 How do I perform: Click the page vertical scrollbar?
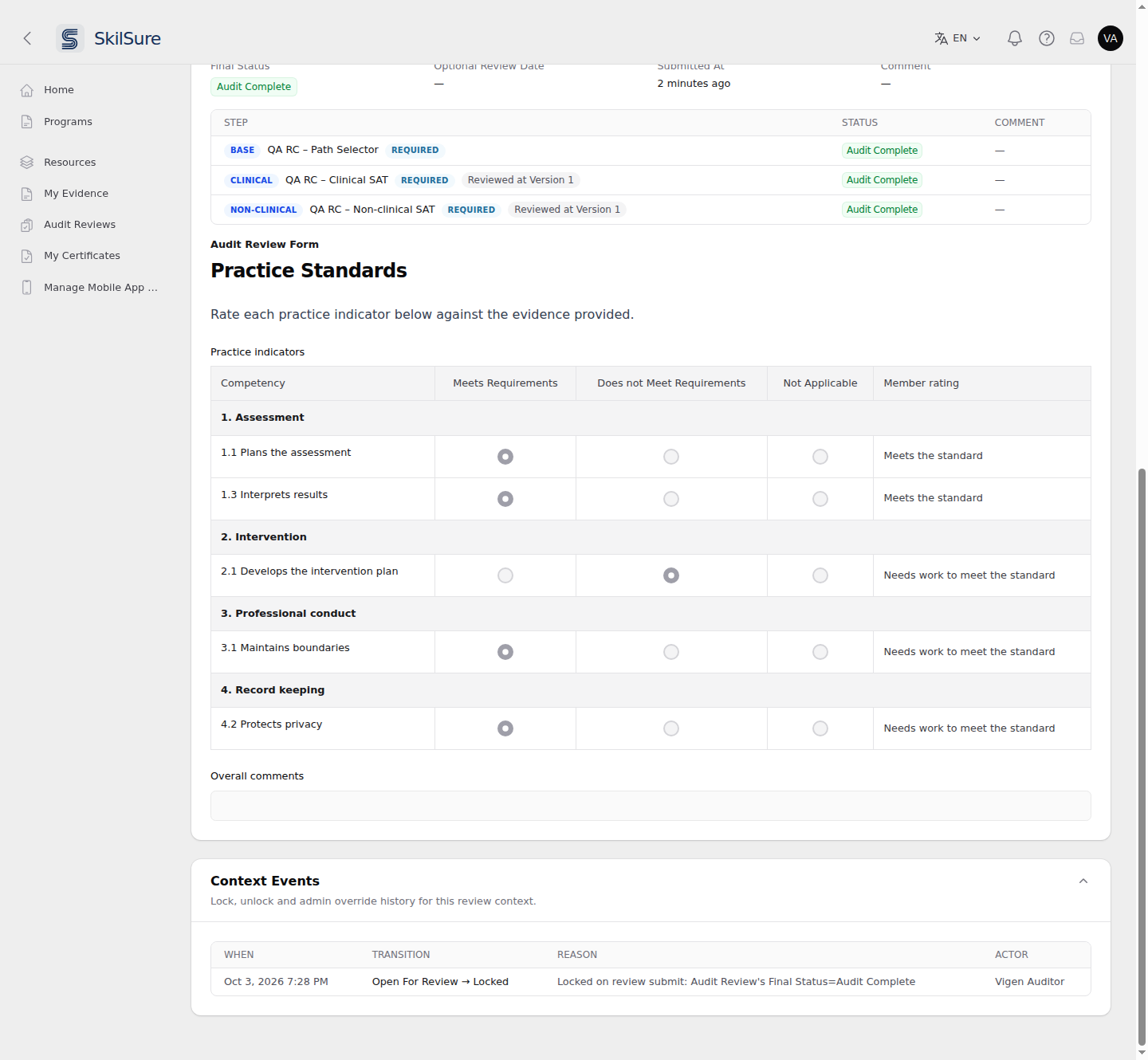(x=1142, y=757)
